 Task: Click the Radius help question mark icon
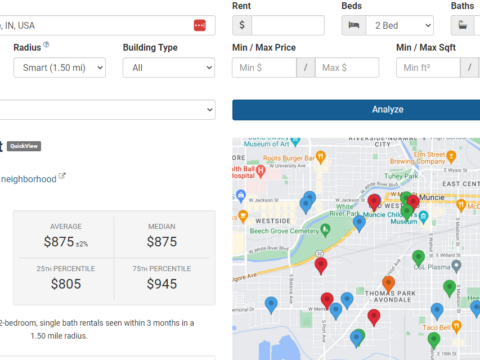click(x=46, y=44)
